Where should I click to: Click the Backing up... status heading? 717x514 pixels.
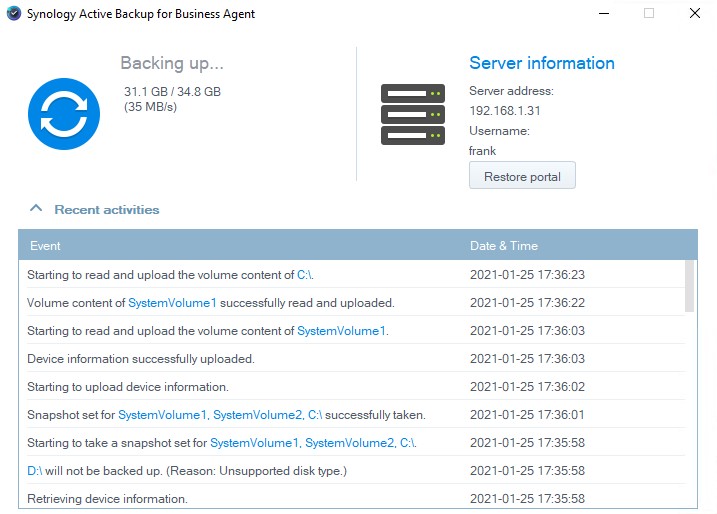click(x=172, y=63)
